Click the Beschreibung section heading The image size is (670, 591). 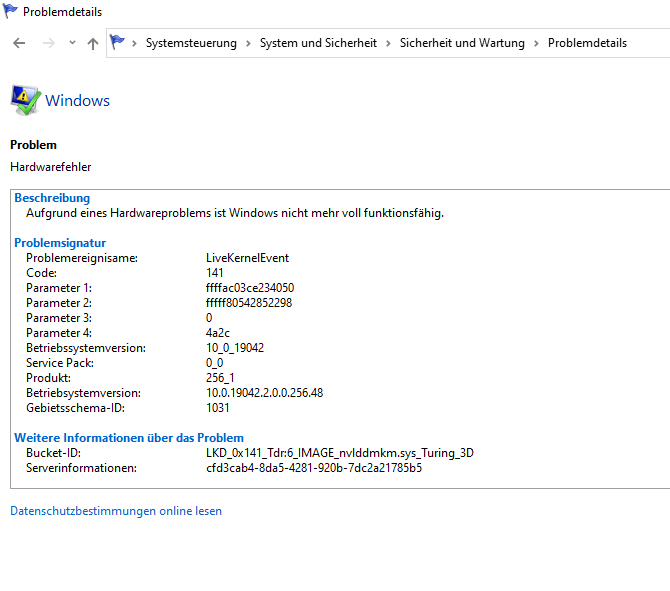click(52, 198)
